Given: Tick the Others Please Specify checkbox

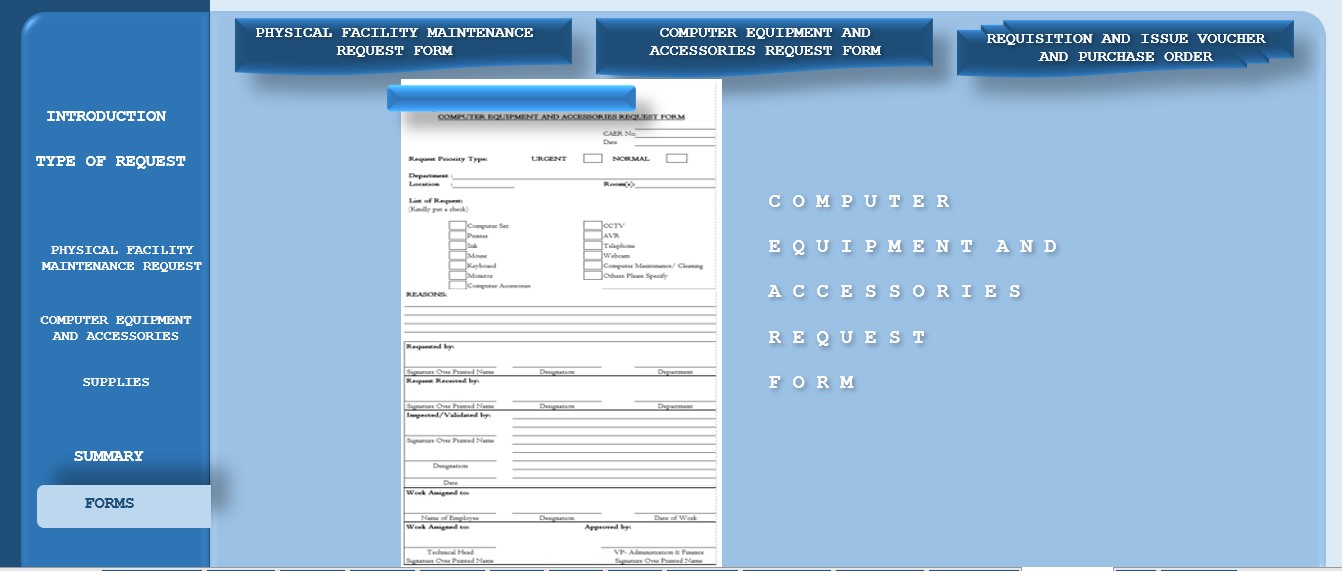Looking at the screenshot, I should [x=593, y=276].
